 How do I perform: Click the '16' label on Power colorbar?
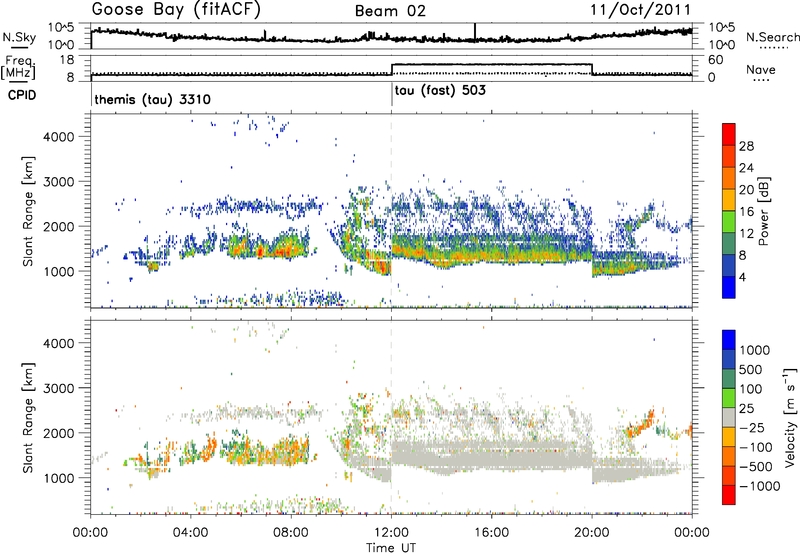pyautogui.click(x=746, y=212)
